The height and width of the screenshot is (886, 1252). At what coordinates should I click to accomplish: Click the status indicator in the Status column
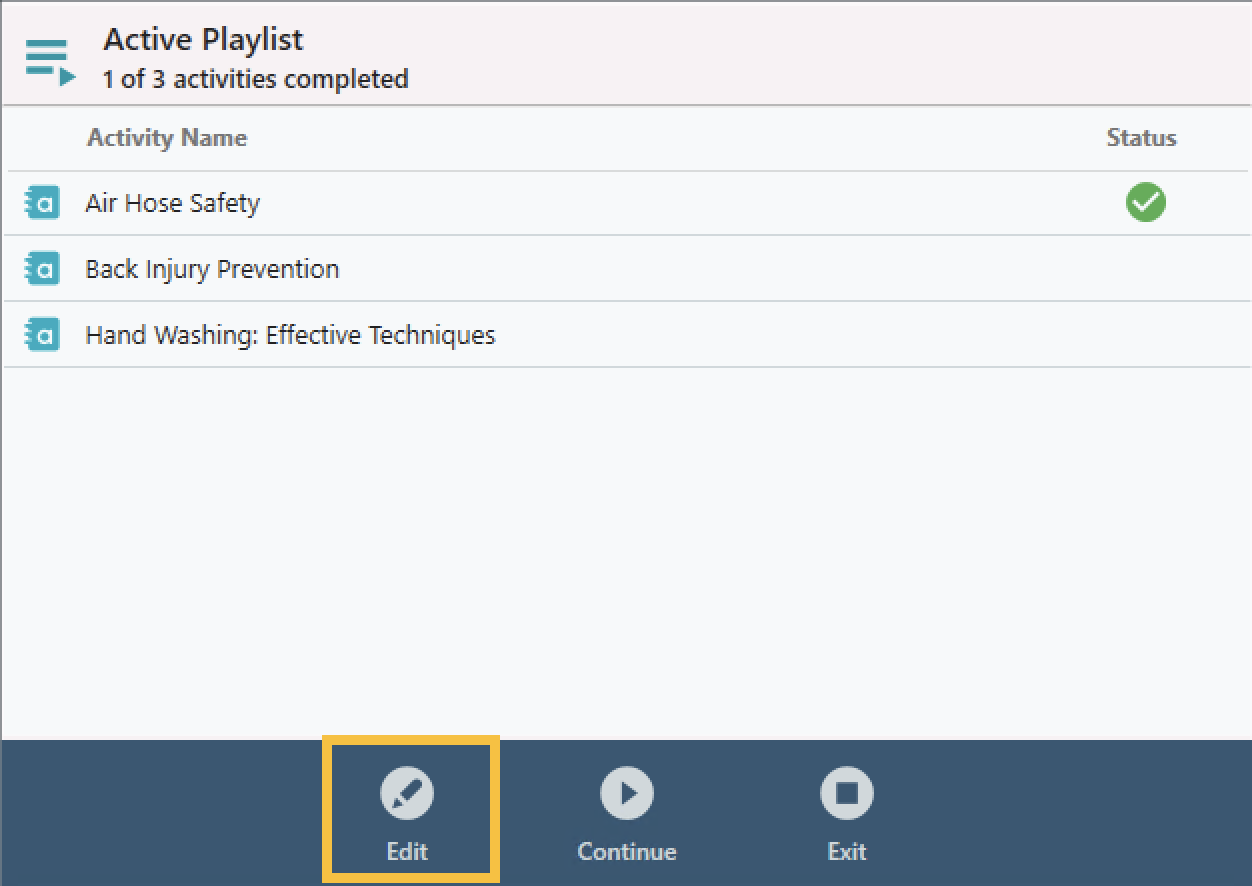pos(1144,202)
